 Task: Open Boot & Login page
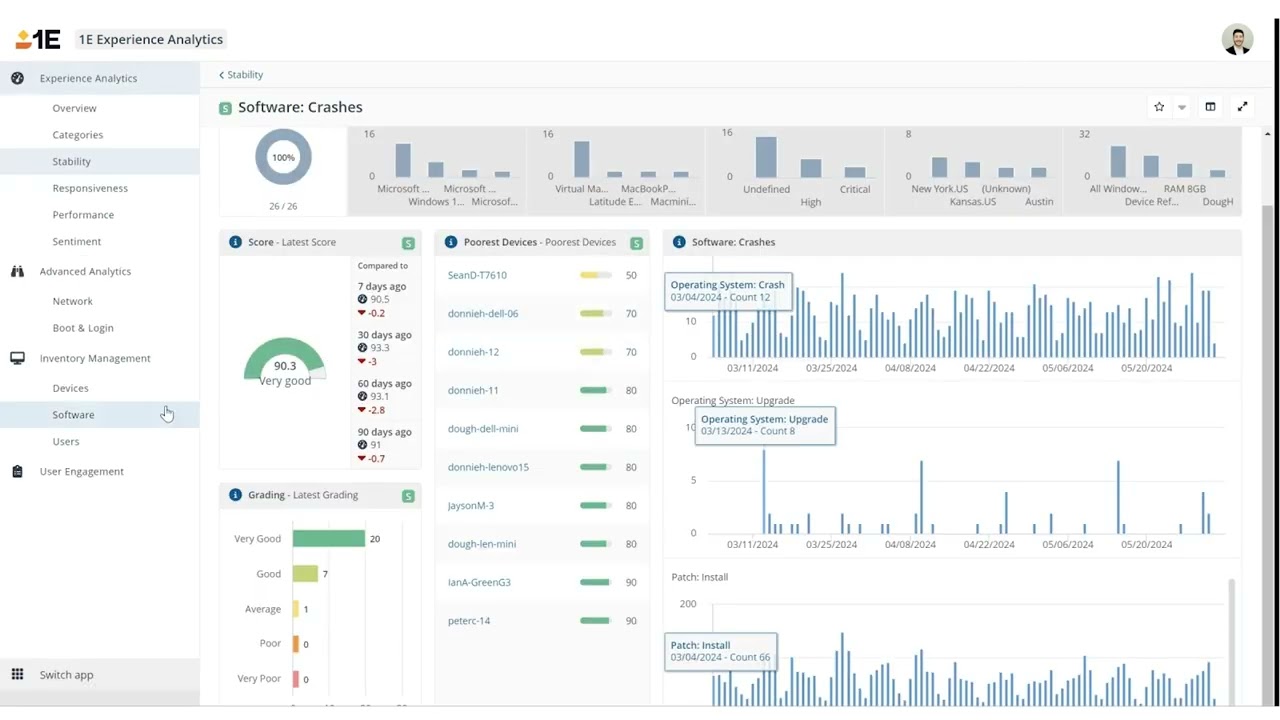[83, 328]
